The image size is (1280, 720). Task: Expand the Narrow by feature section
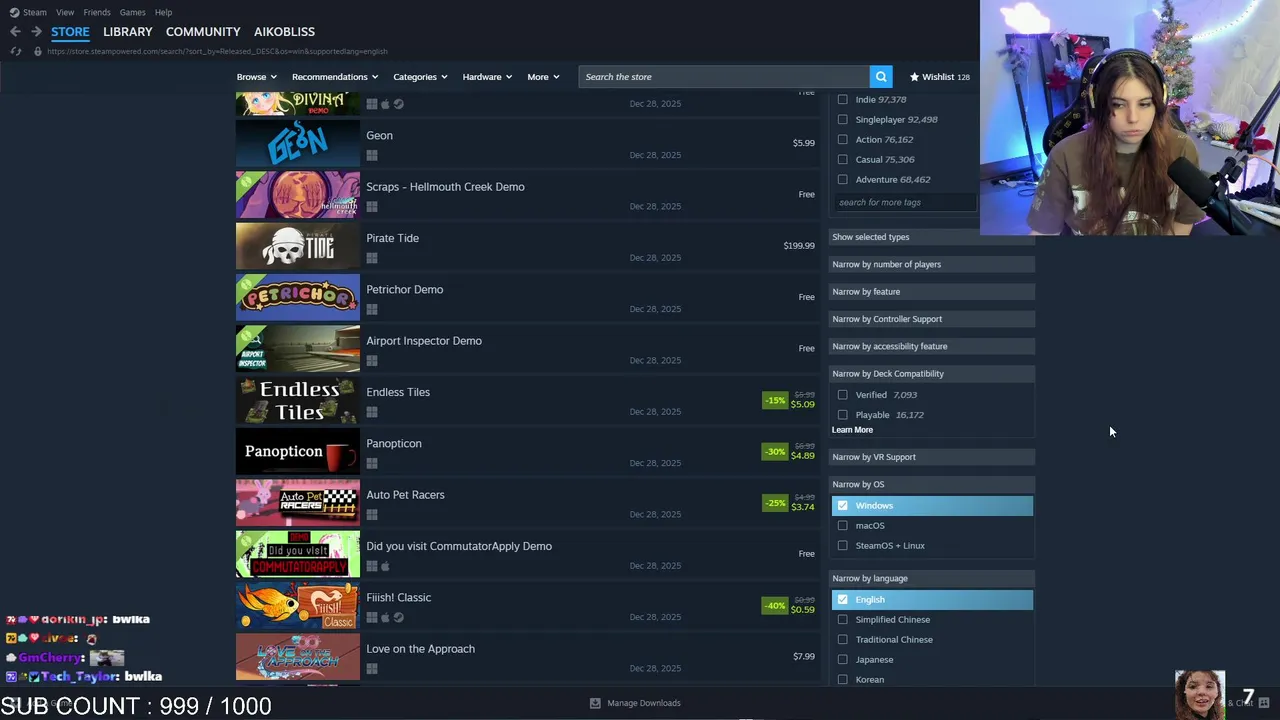(x=932, y=292)
